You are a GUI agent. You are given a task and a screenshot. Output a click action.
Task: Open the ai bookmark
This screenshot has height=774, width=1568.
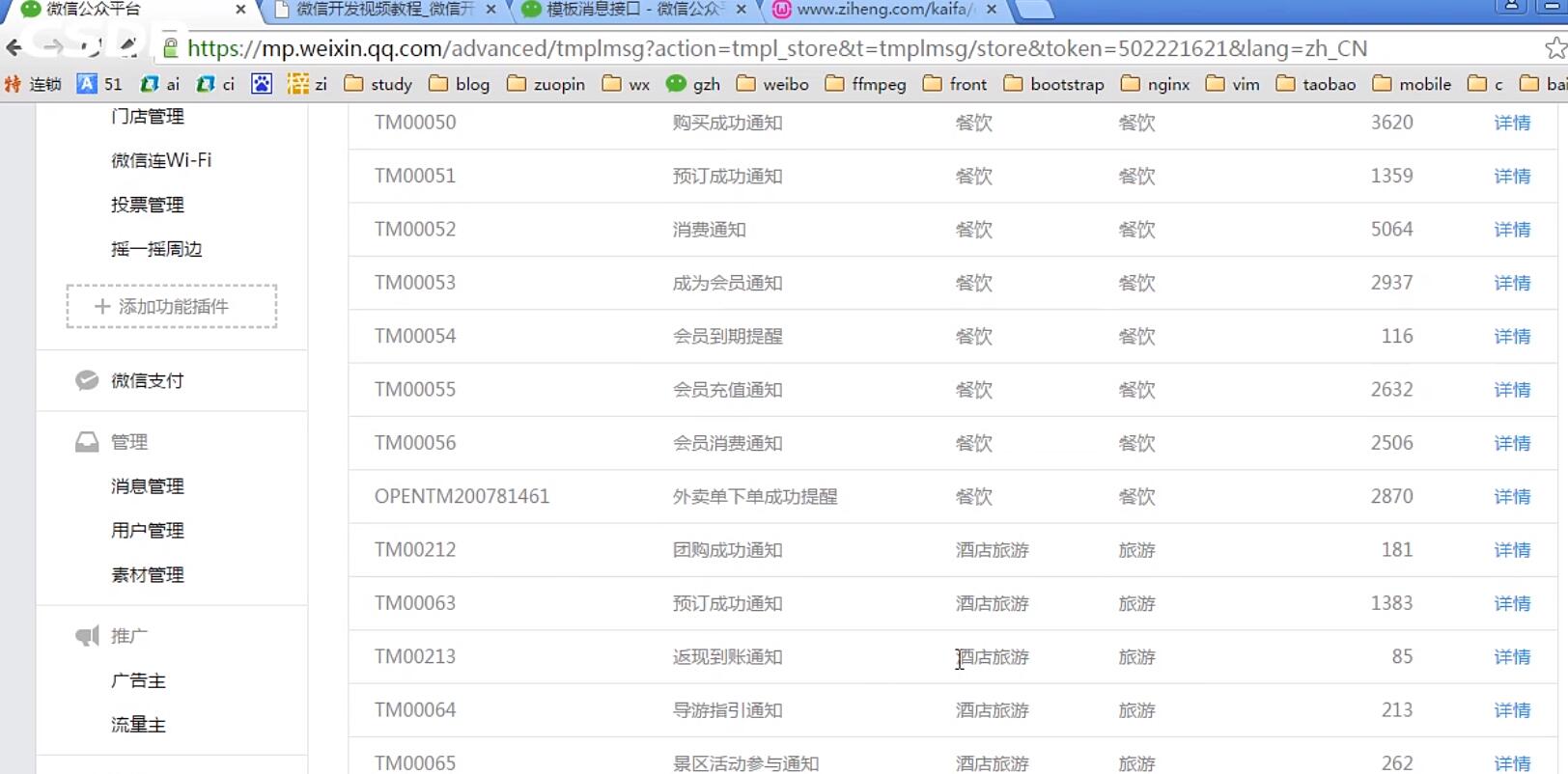160,84
